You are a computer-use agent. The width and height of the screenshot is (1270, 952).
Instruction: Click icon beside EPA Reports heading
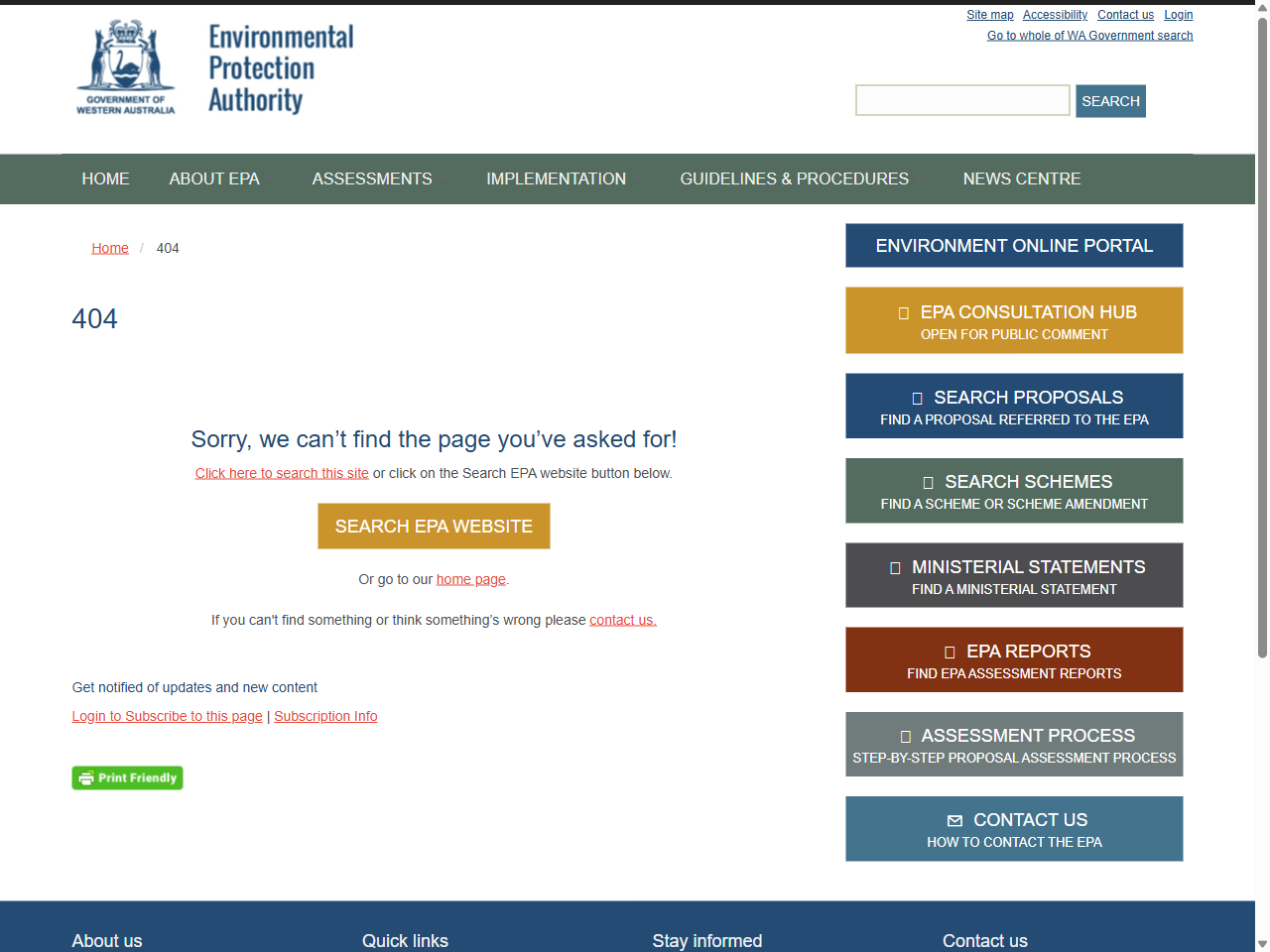950,653
